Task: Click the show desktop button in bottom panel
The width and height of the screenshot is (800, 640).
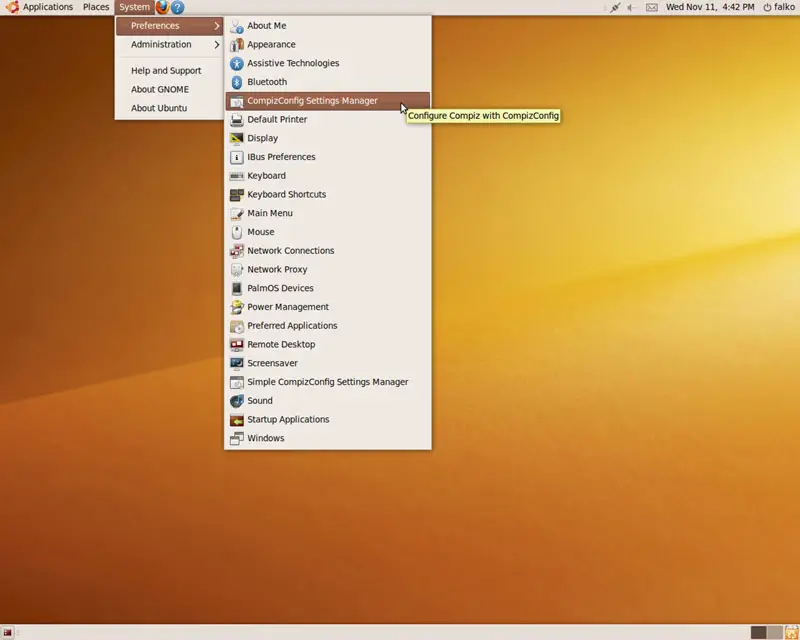Action: (7, 633)
